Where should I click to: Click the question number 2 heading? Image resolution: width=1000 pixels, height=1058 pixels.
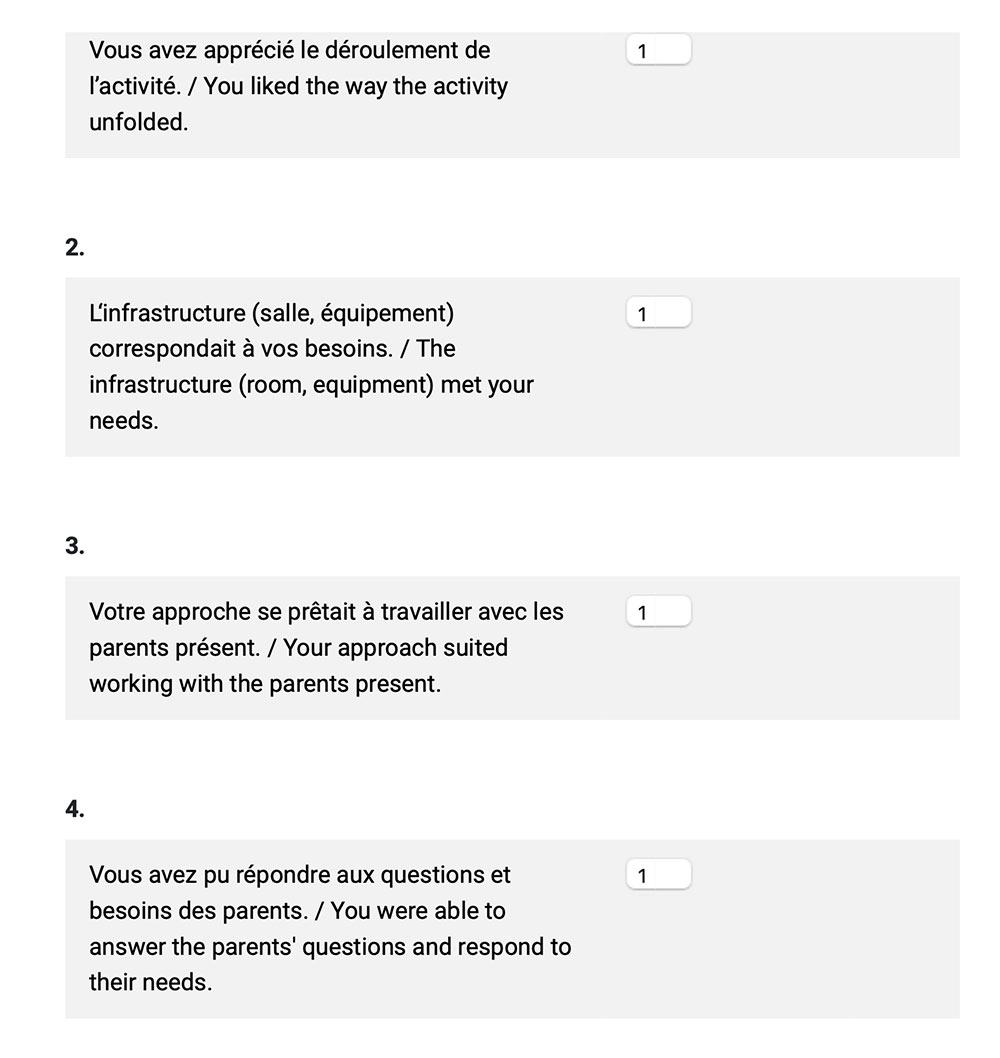coord(75,248)
